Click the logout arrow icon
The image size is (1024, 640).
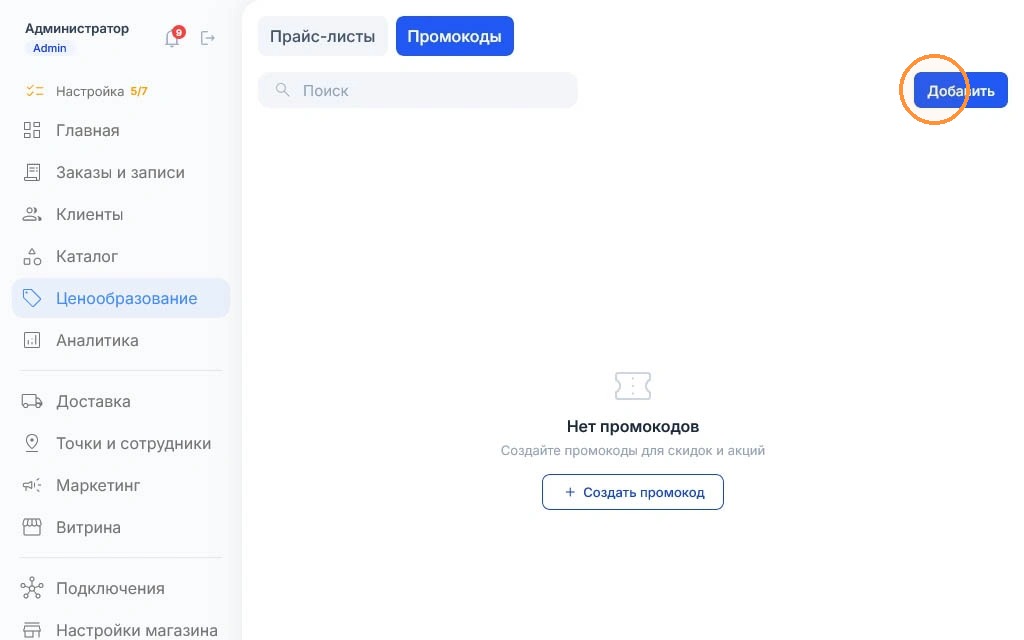(208, 38)
